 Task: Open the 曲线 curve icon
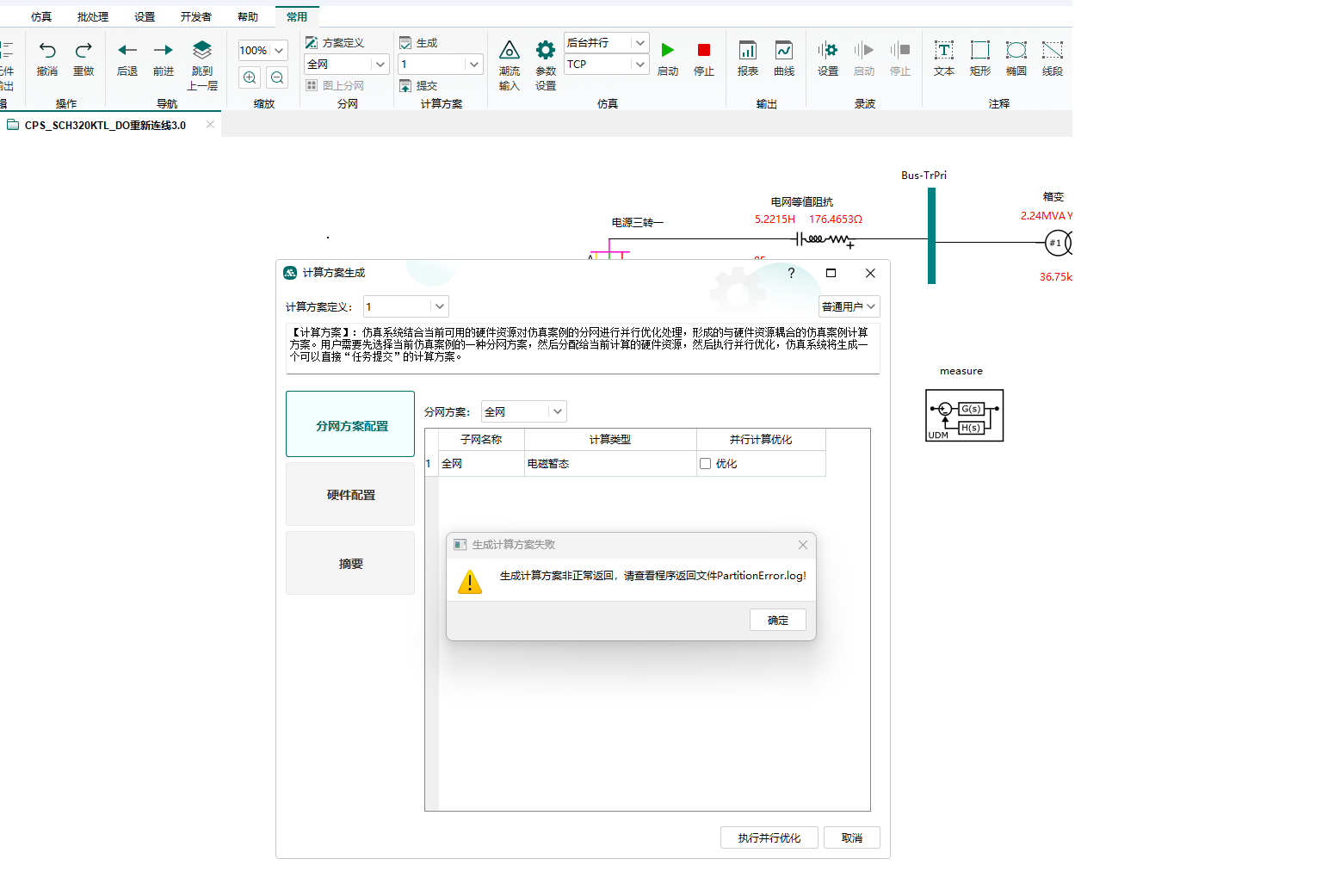coord(783,51)
